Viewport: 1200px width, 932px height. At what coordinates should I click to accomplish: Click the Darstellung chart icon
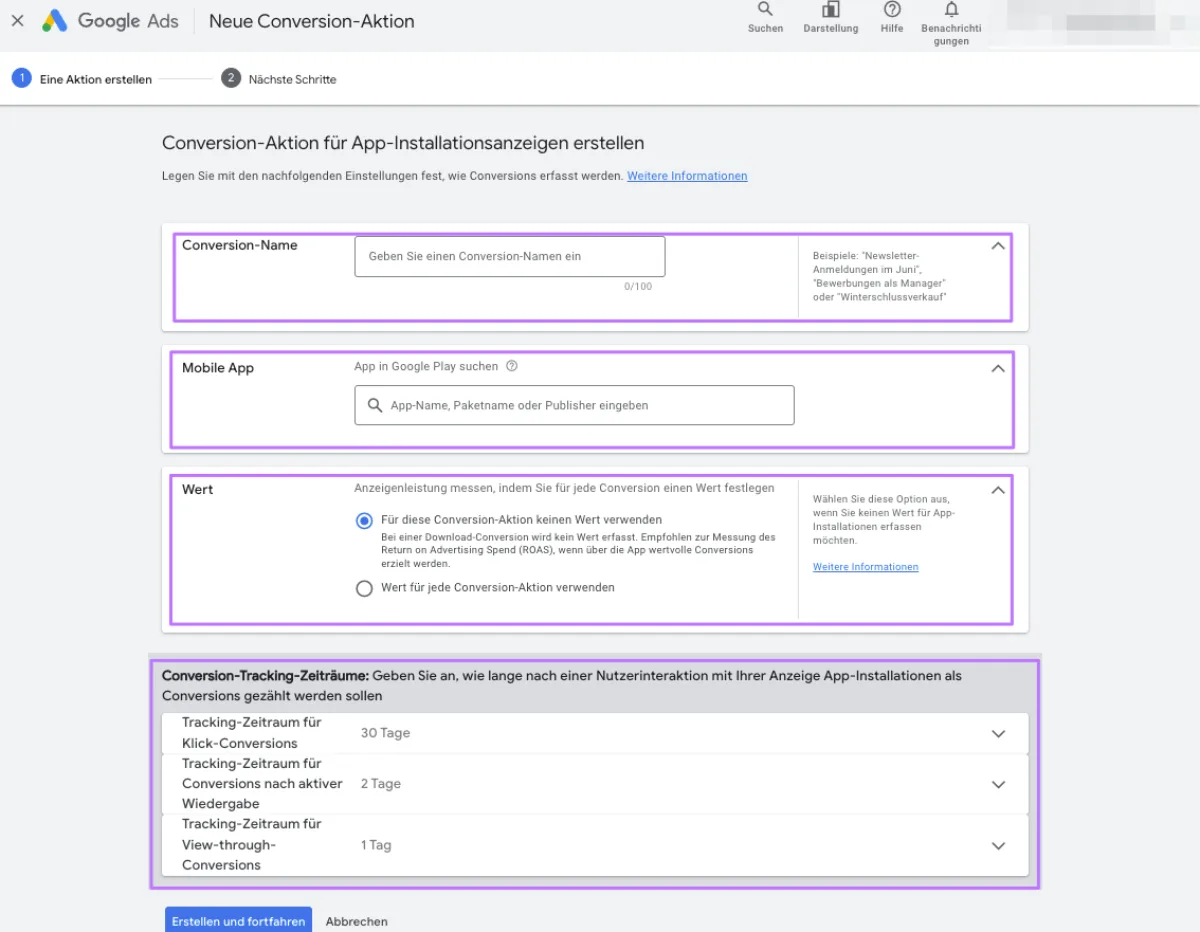[x=830, y=14]
